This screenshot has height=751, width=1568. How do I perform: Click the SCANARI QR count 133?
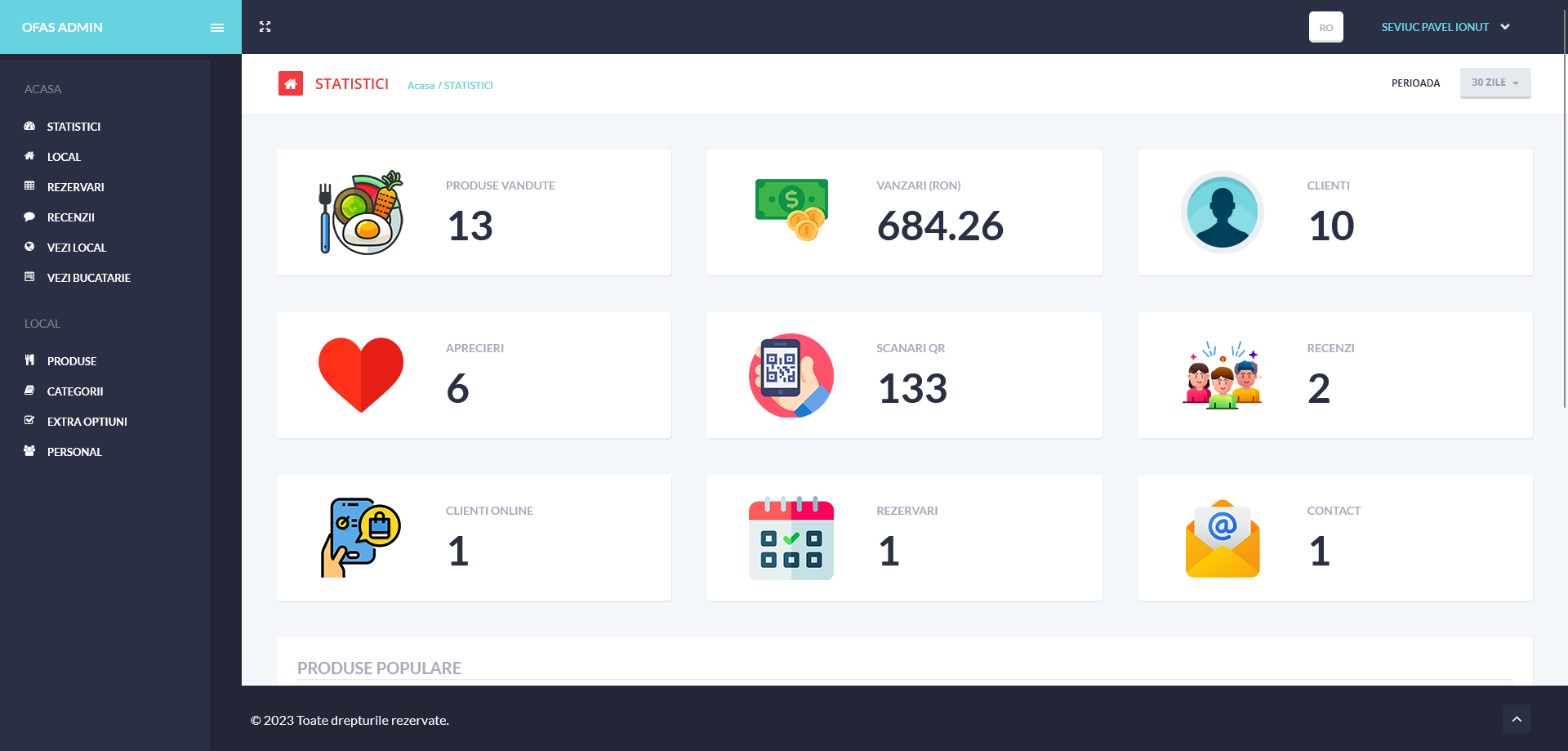912,388
